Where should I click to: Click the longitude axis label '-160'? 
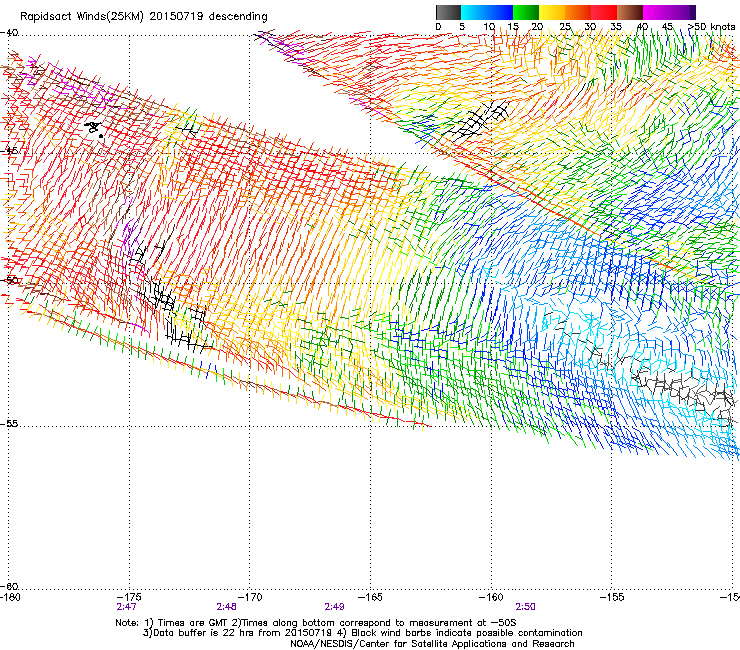pyautogui.click(x=491, y=597)
